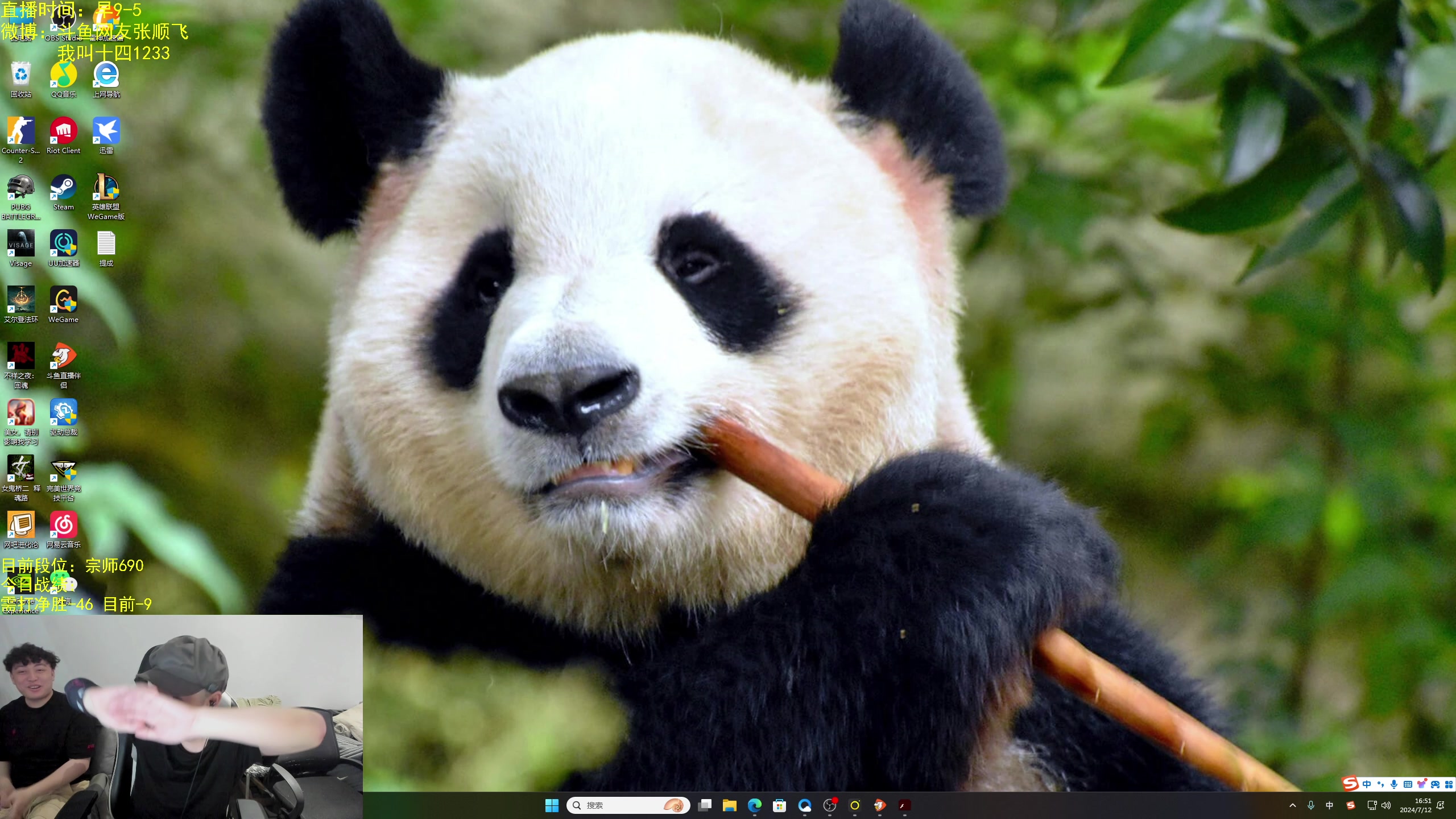Open the 雷神加速器 desktop shortcut
The height and width of the screenshot is (819, 1456).
106,23
